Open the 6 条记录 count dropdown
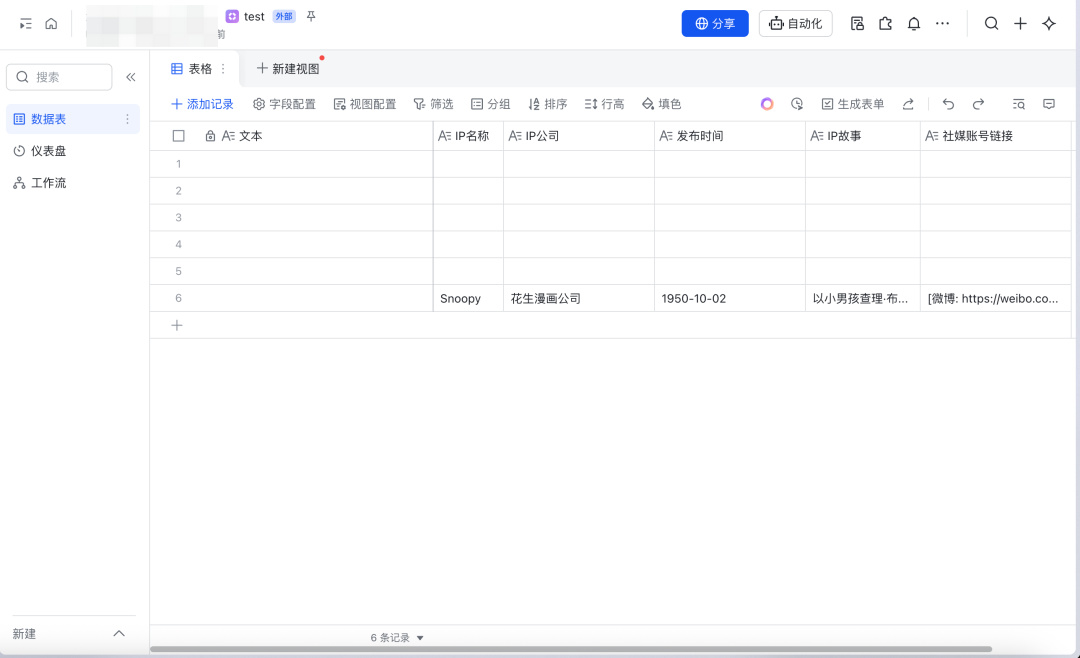1080x658 pixels. [x=397, y=638]
